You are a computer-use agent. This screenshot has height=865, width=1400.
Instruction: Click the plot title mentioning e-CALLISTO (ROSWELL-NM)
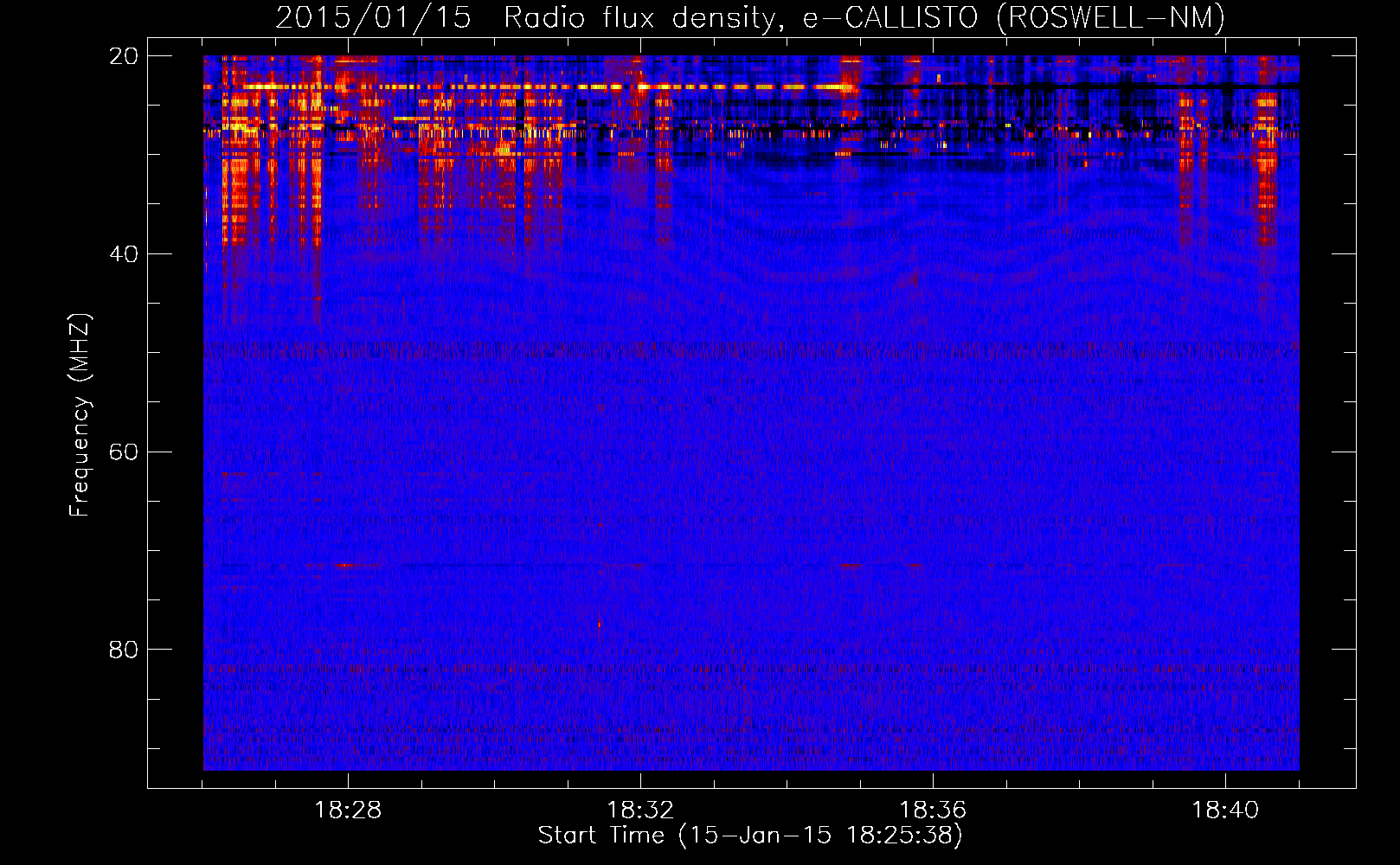click(x=750, y=18)
